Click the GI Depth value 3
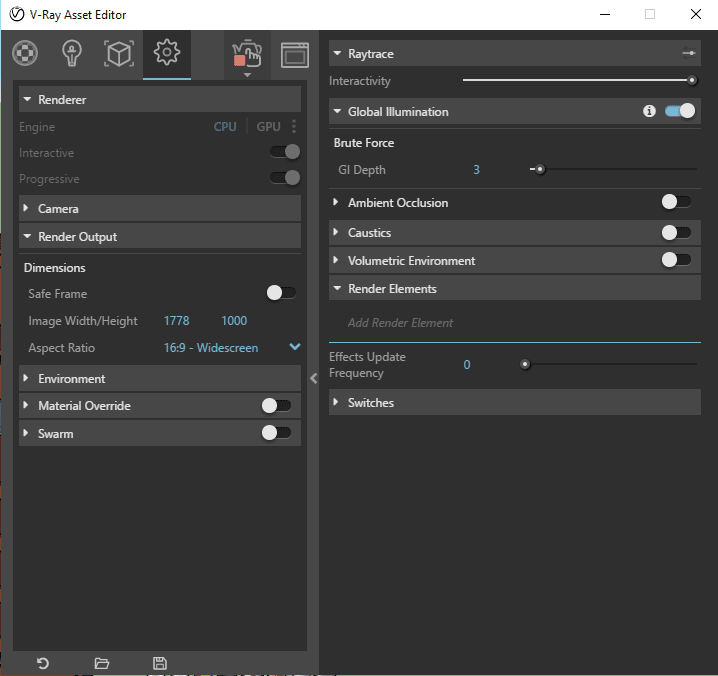718x676 pixels. (x=476, y=170)
